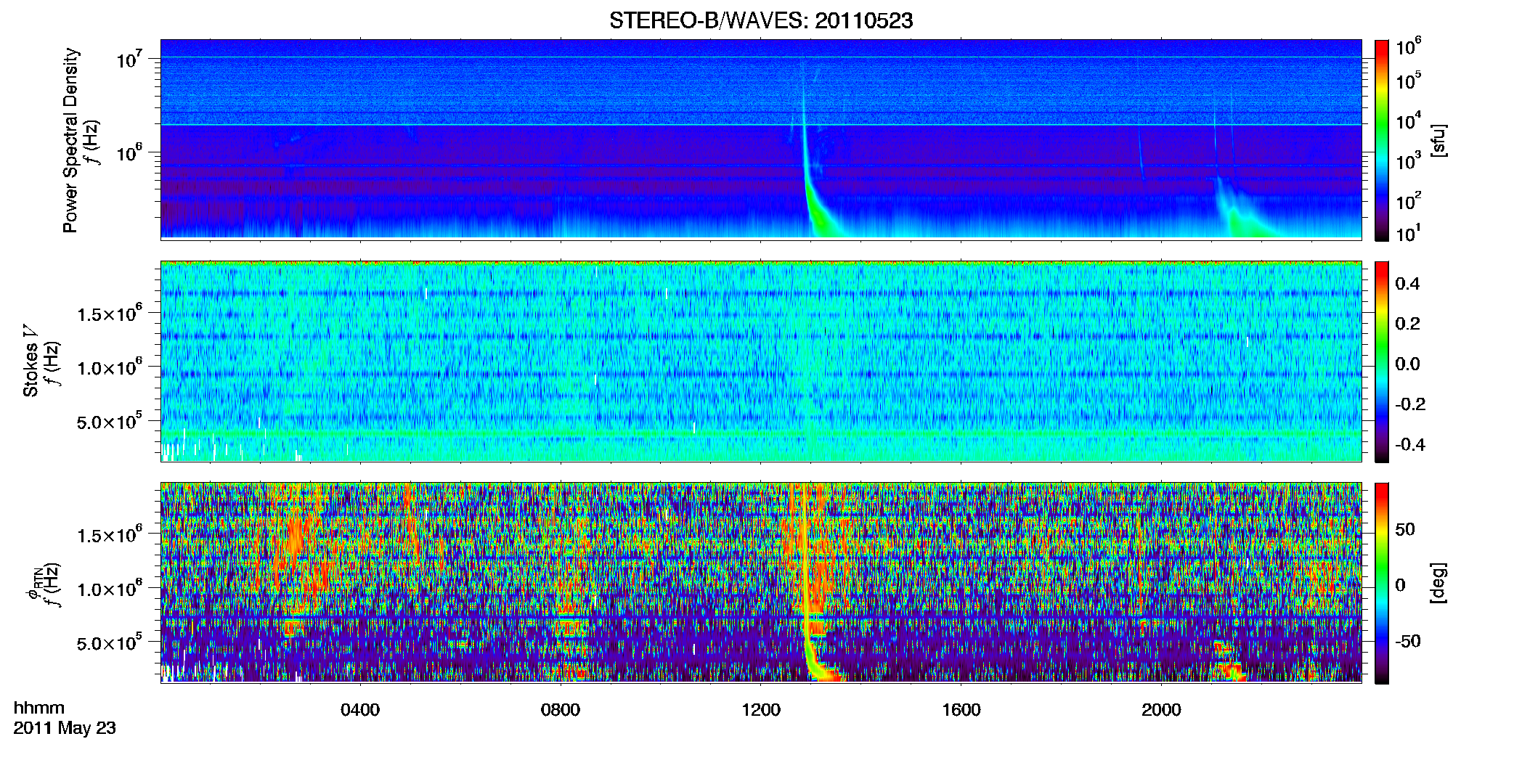Click the power spectral density colorbar
The width and height of the screenshot is (1522, 784).
coord(1382,140)
